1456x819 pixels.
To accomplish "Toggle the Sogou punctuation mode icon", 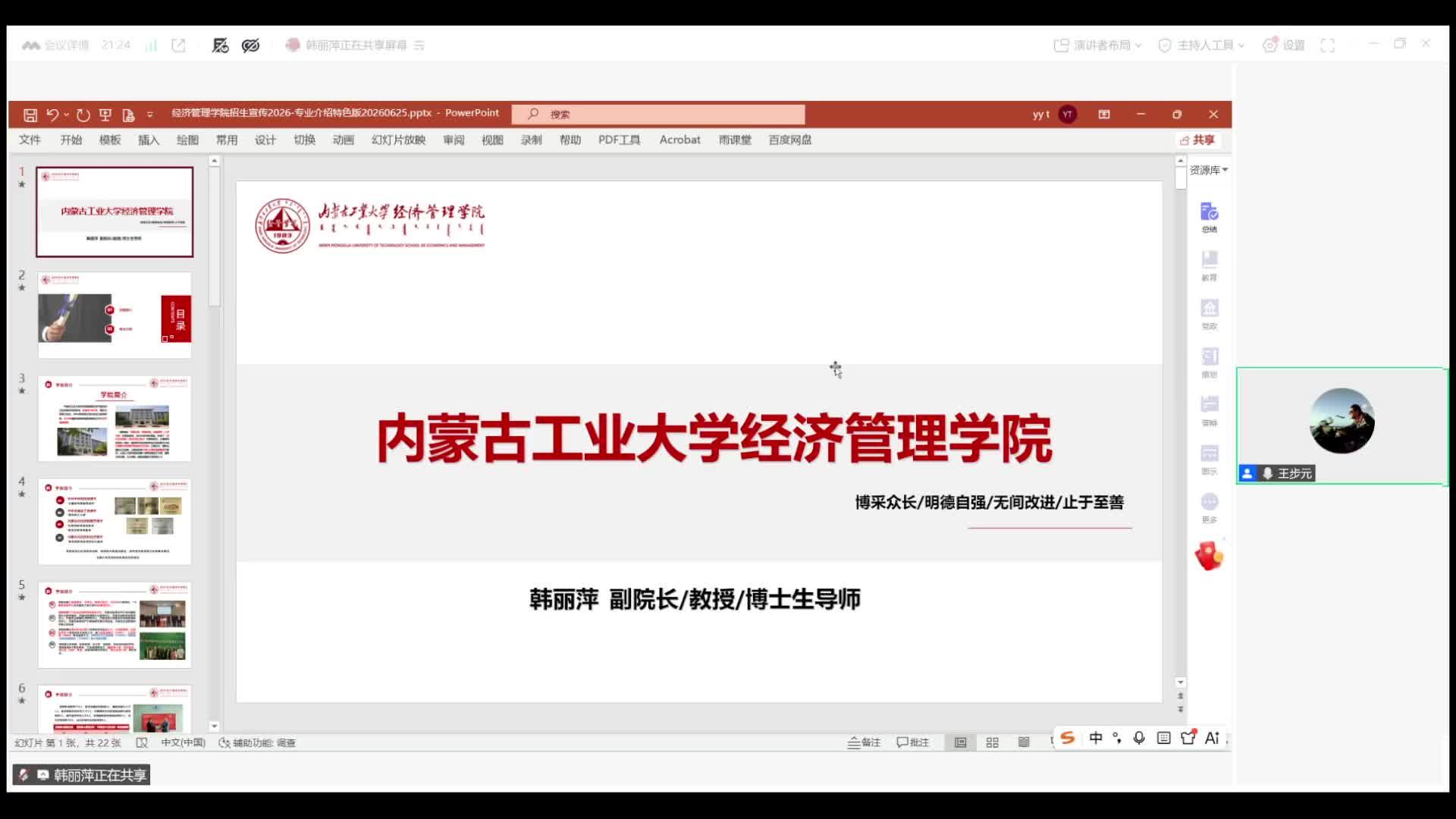I will tap(1117, 738).
